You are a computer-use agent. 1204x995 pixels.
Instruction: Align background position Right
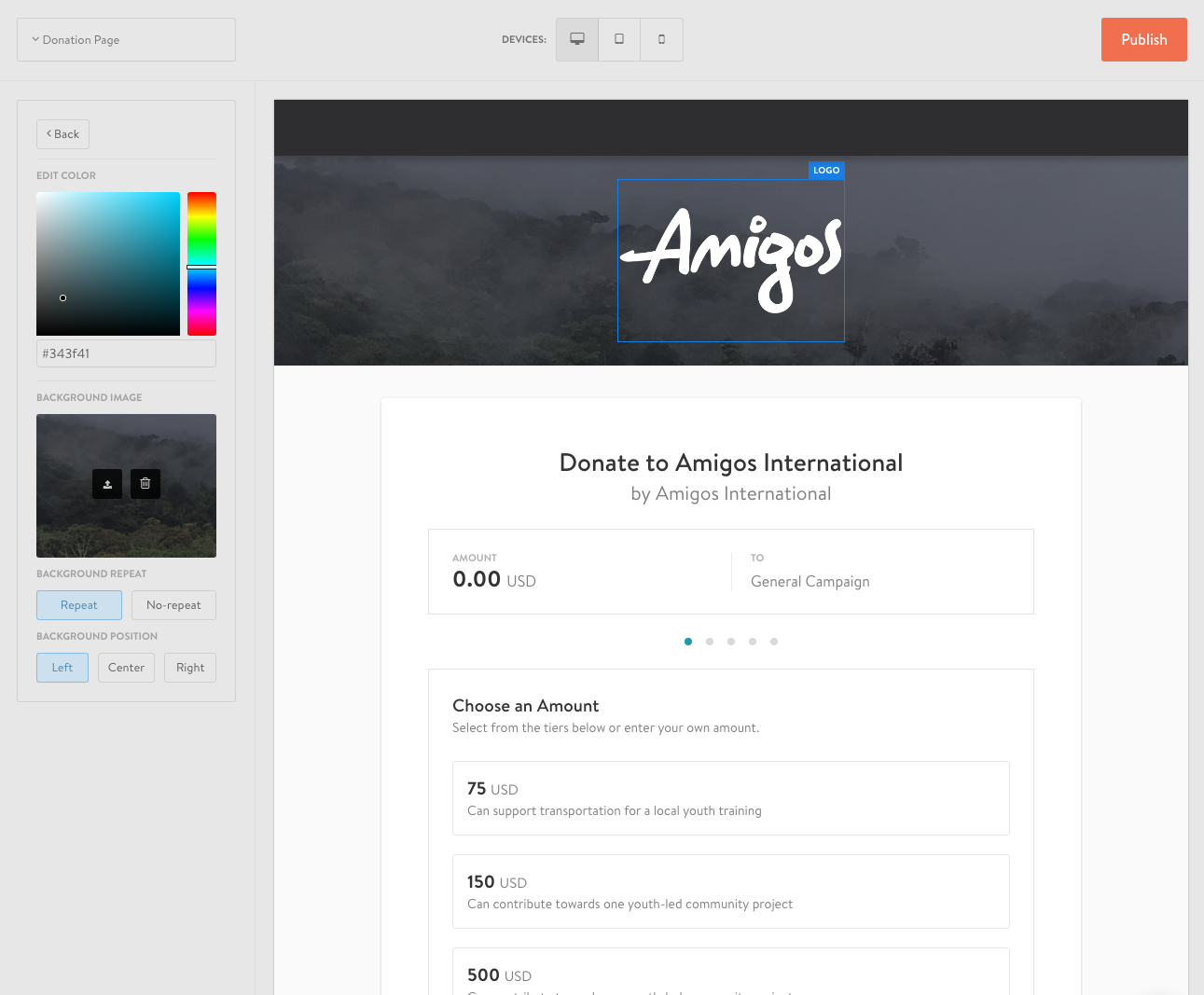click(190, 668)
